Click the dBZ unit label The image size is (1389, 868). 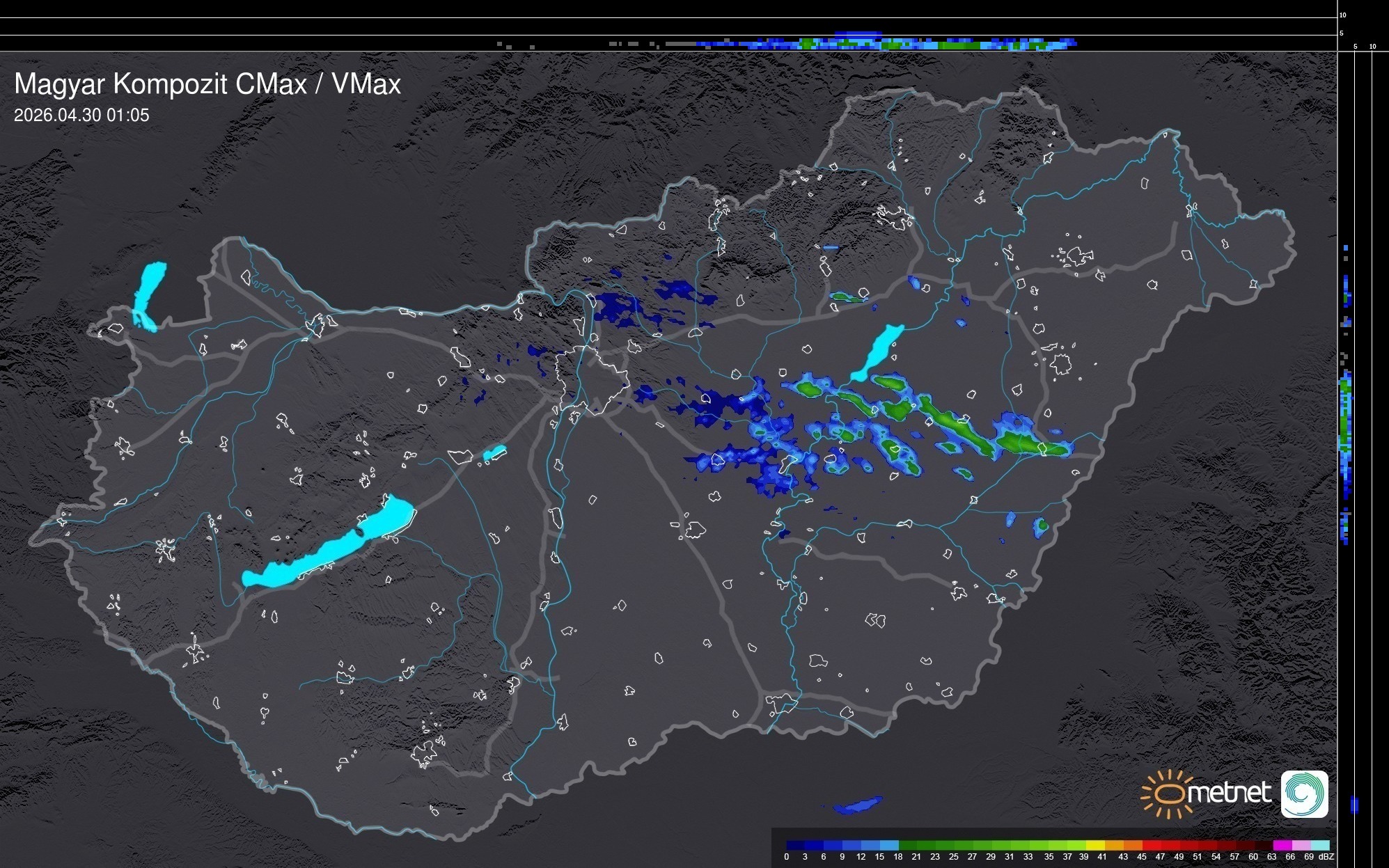coord(1326,857)
